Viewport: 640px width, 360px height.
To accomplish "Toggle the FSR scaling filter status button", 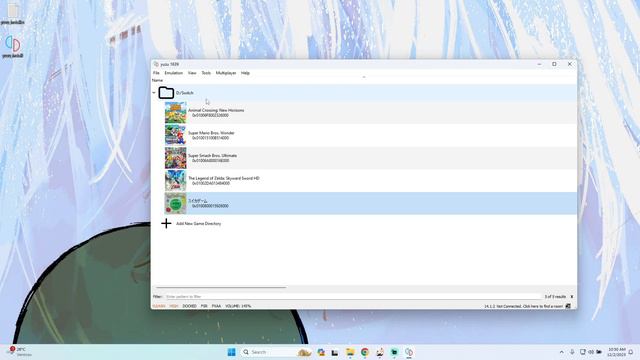I will (204, 306).
